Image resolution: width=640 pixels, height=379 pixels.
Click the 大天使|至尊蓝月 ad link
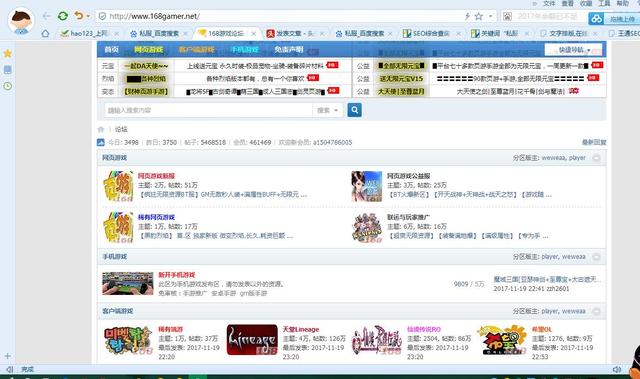coord(401,91)
